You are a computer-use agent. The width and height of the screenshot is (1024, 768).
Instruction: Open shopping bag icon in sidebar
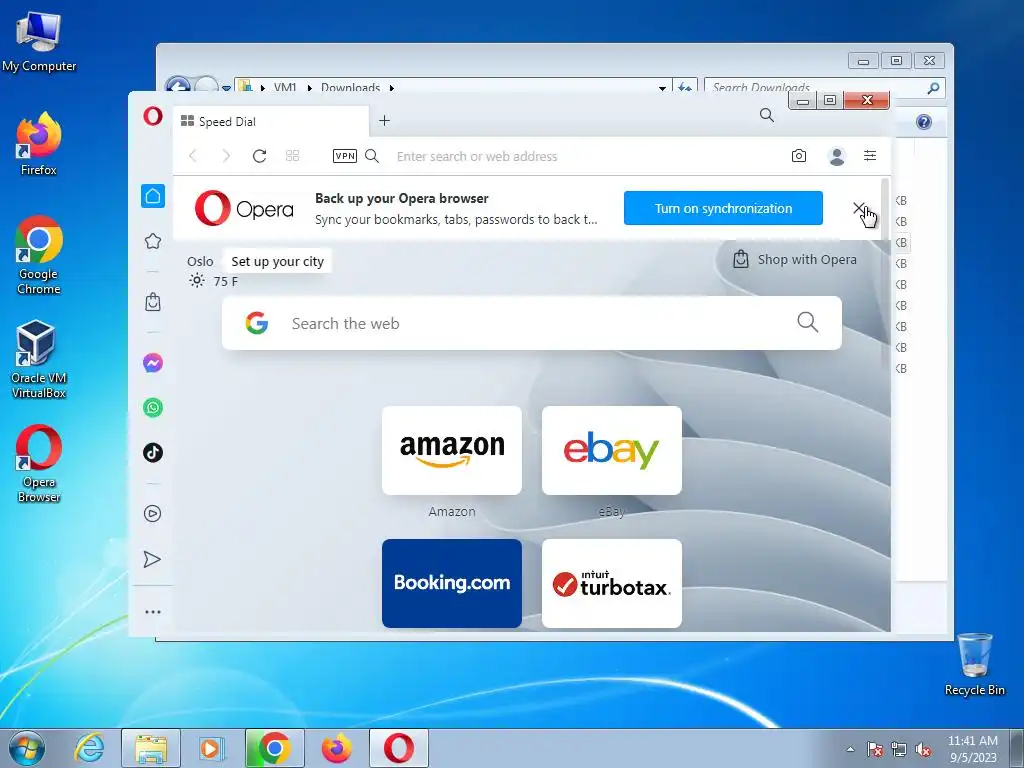tap(153, 302)
